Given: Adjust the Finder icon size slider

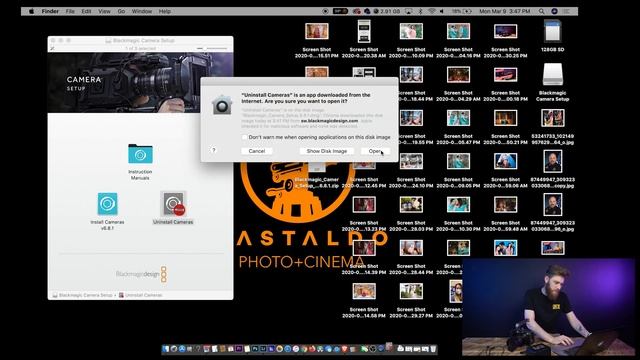Looking at the screenshot, I should [x=212, y=49].
